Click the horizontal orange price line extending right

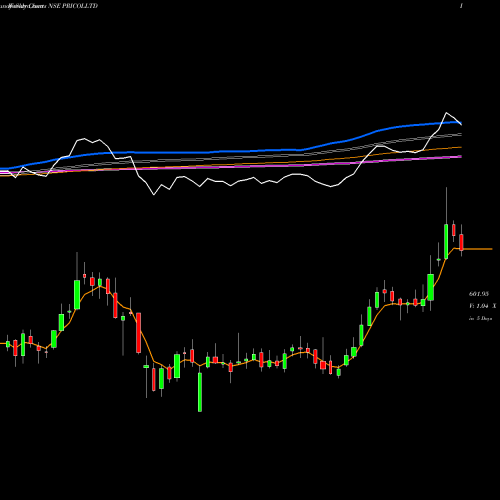[478, 249]
